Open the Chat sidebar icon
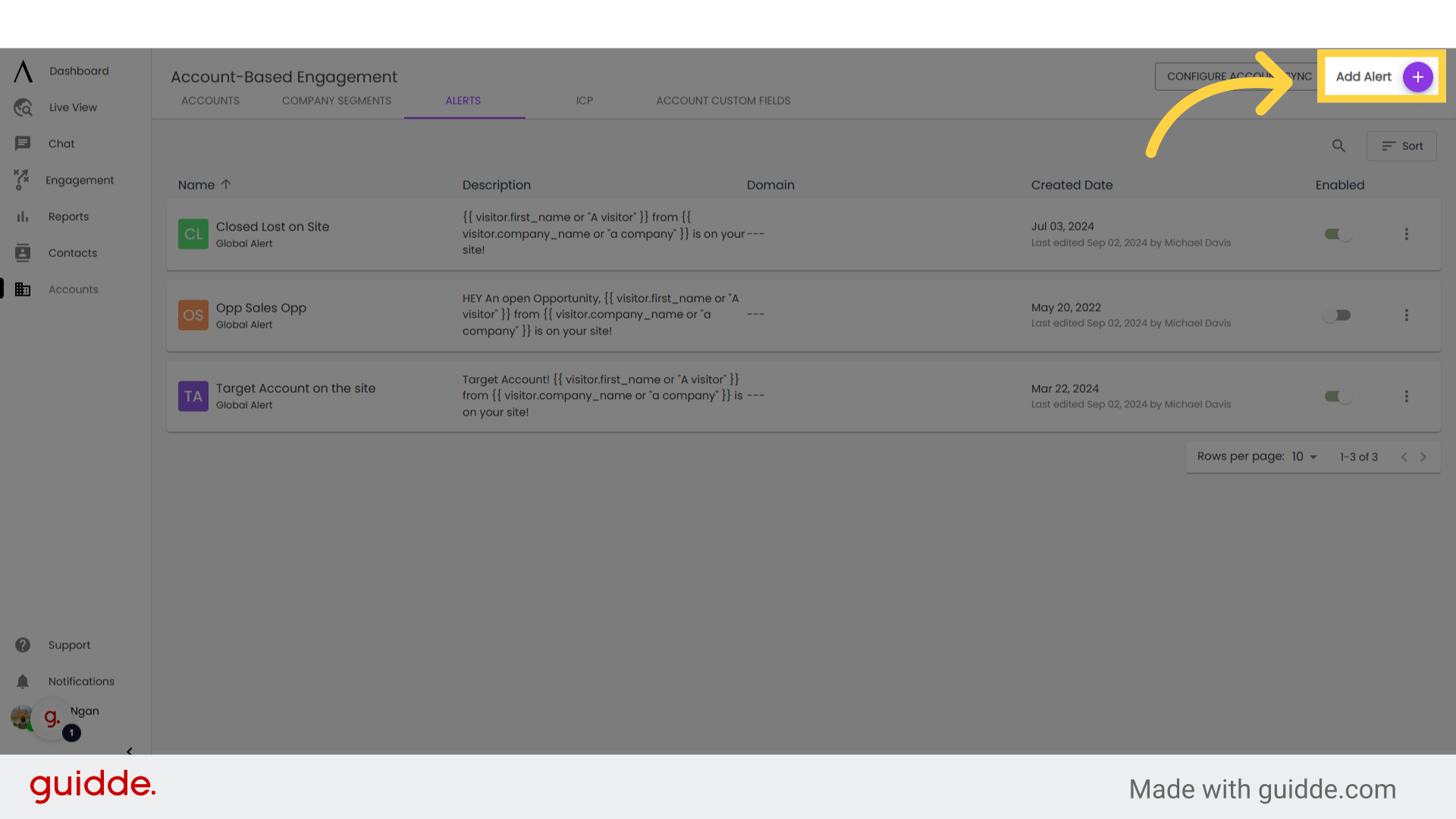 [23, 143]
